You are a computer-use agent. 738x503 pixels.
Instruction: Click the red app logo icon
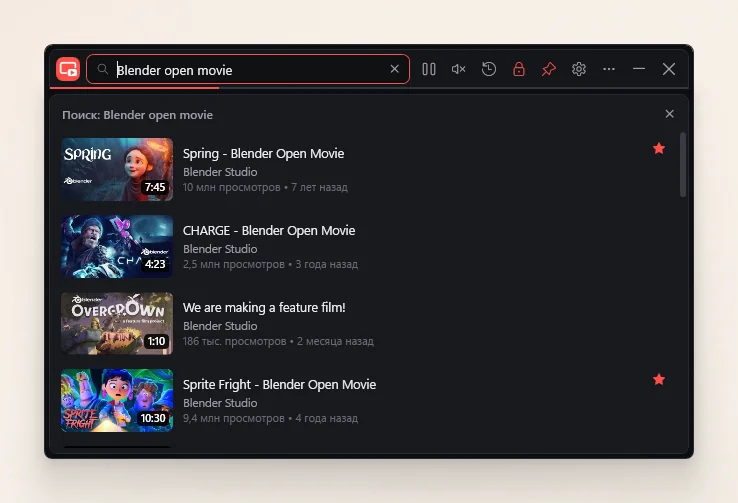pyautogui.click(x=68, y=69)
